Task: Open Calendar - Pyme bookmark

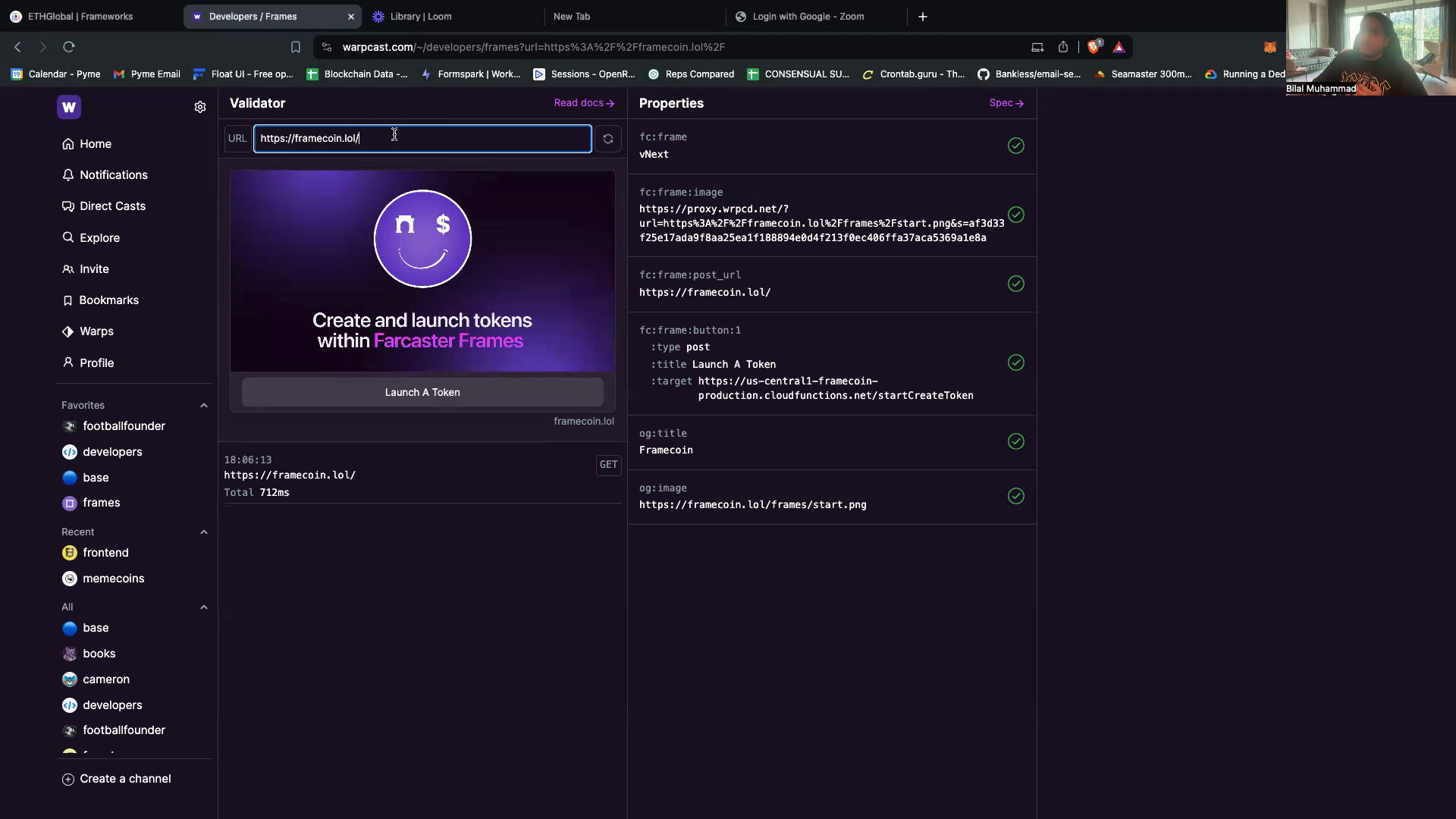Action: click(x=56, y=74)
